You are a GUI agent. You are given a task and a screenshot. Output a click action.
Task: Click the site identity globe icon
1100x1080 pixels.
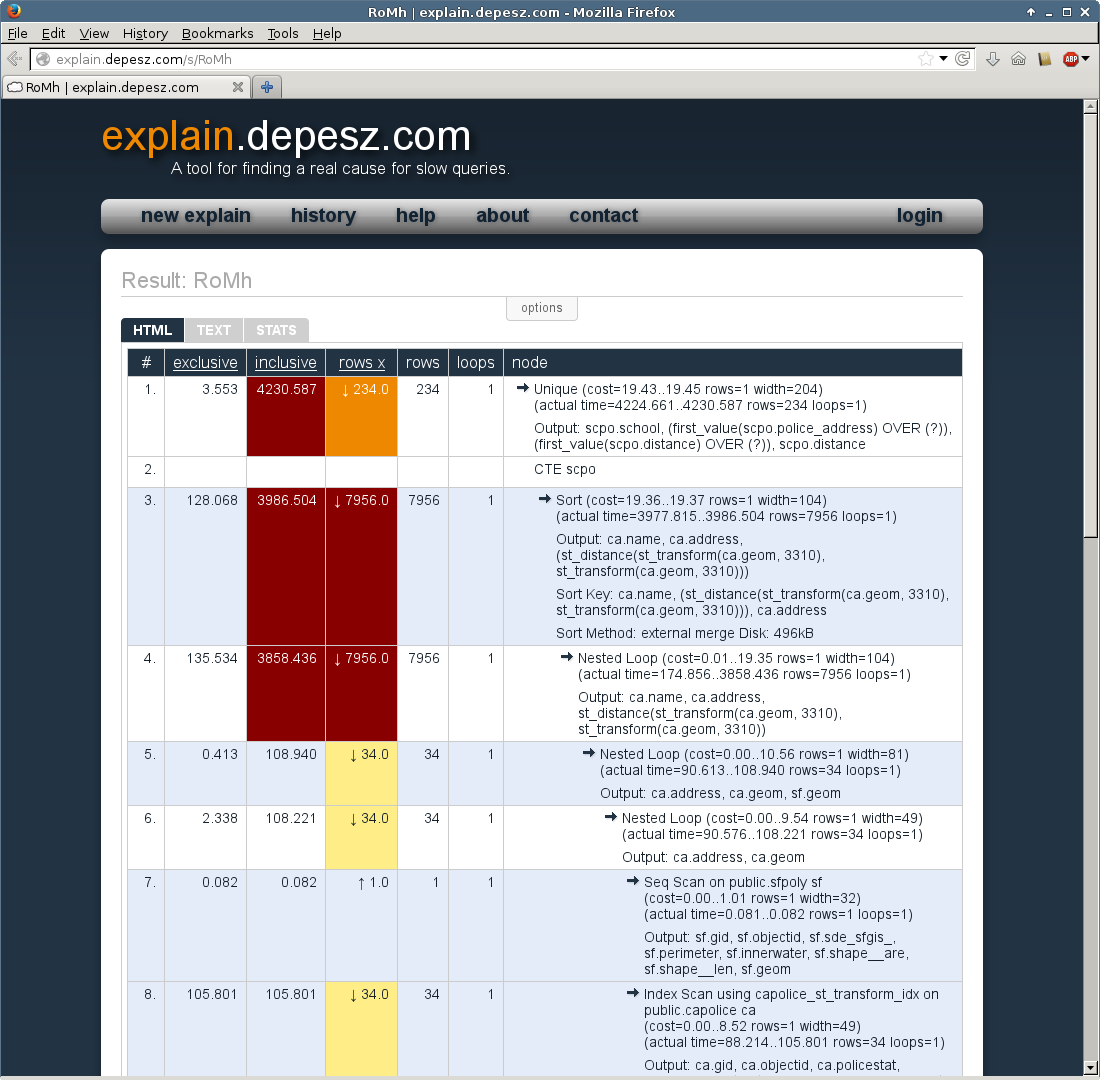[x=43, y=60]
